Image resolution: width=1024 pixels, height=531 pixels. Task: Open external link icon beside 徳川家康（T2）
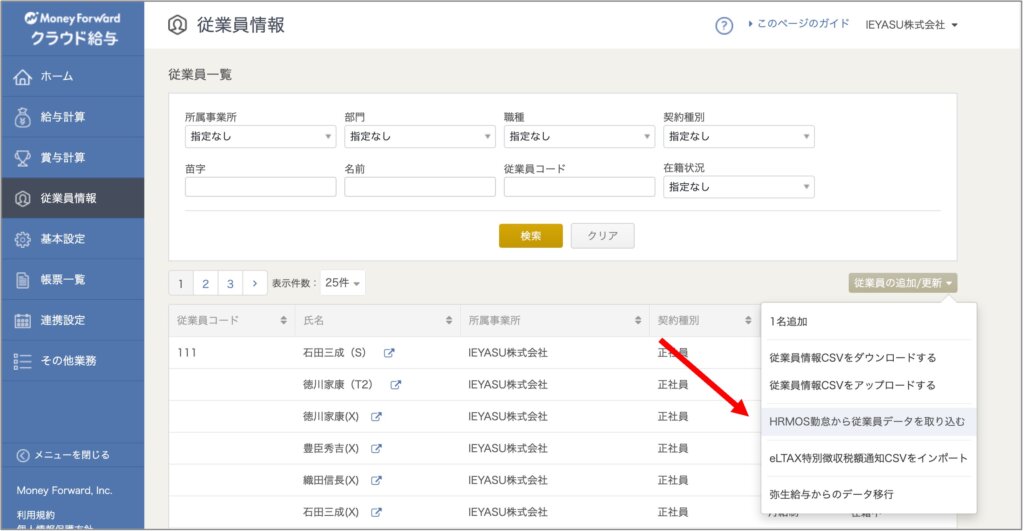click(x=396, y=385)
